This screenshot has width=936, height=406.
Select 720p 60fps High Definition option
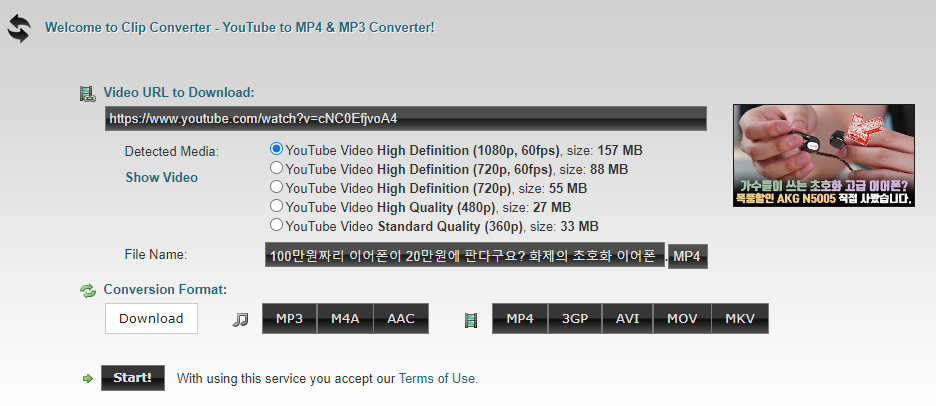[x=276, y=168]
